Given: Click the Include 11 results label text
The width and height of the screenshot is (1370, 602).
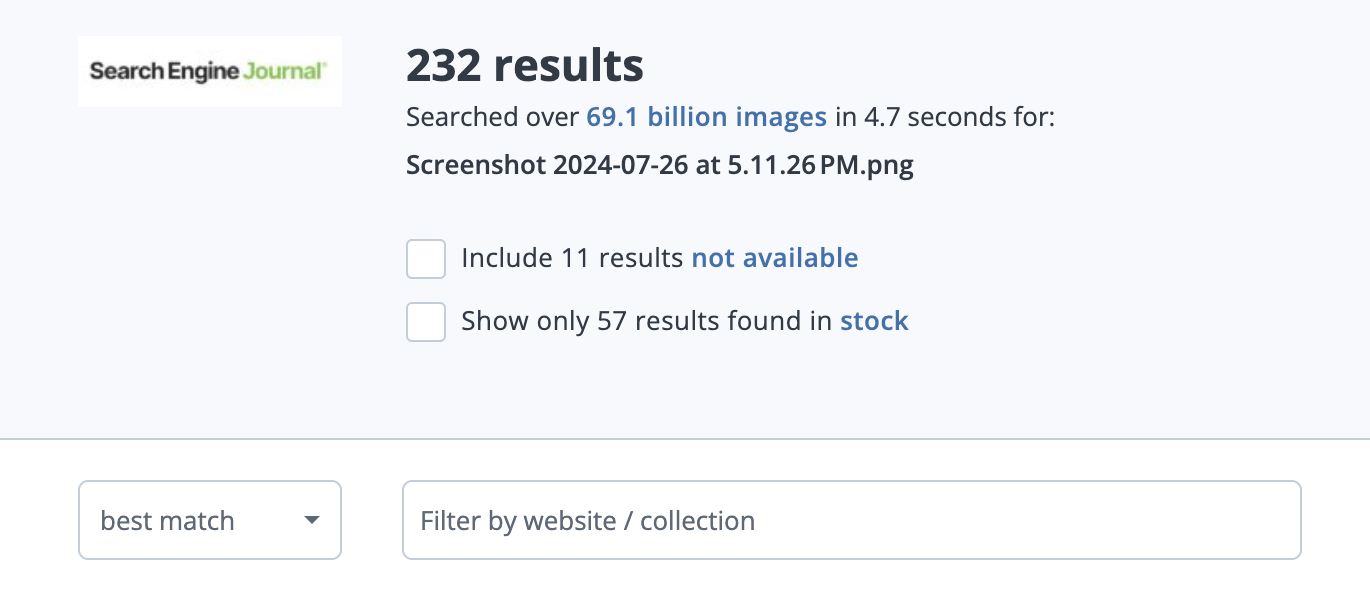Looking at the screenshot, I should [572, 258].
